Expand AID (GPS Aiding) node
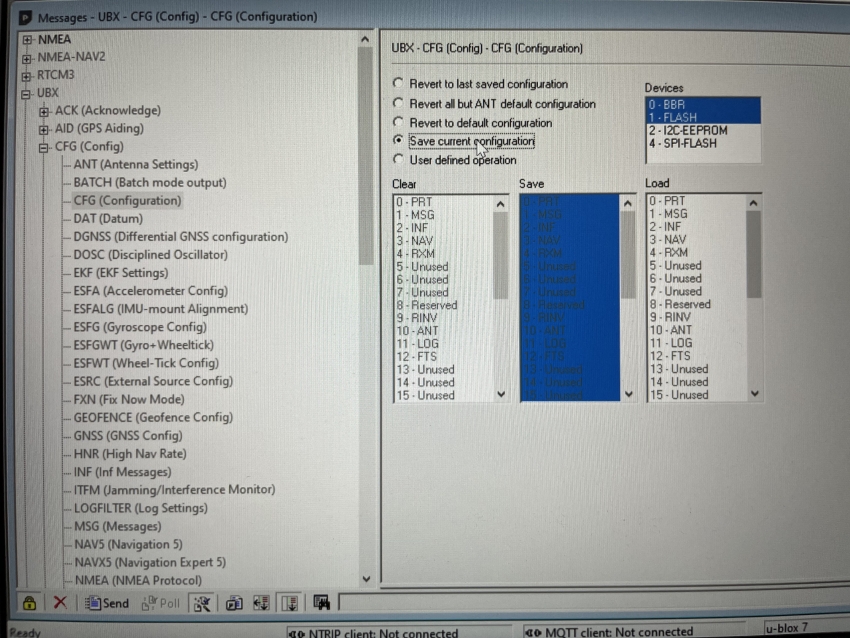This screenshot has height=638, width=850. (x=44, y=130)
